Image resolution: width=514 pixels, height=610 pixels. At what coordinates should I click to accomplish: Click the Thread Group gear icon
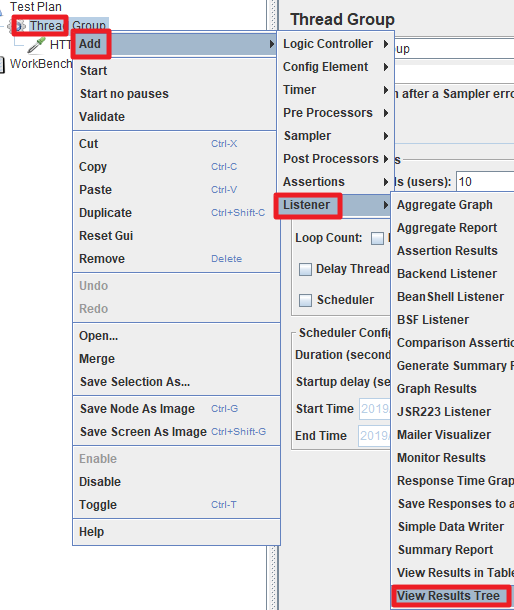coord(19,26)
